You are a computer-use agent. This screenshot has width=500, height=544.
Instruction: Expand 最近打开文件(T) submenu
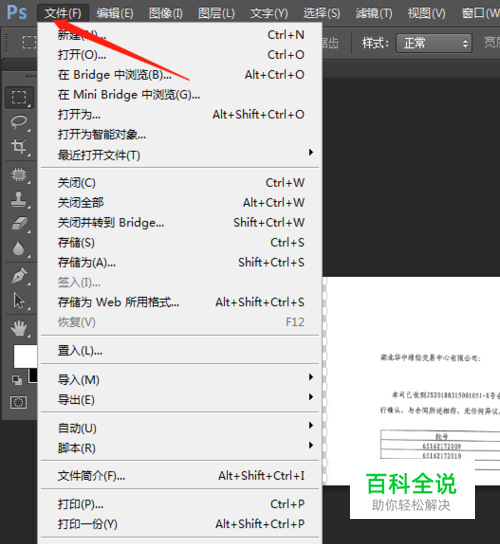click(x=180, y=155)
